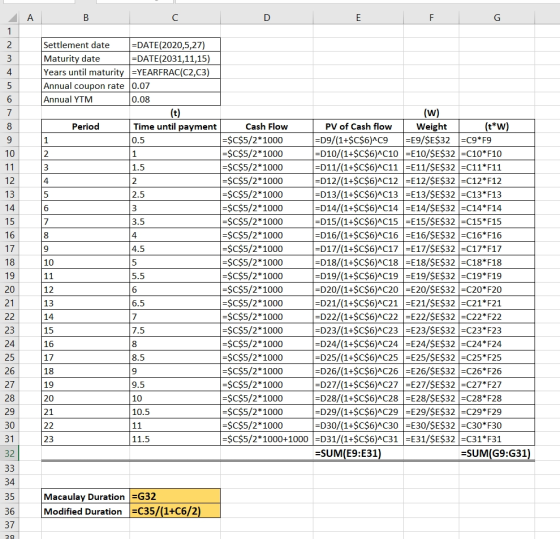Select cell with formula =E12/$E$32
This screenshot has width=560, height=539.
[x=431, y=181]
